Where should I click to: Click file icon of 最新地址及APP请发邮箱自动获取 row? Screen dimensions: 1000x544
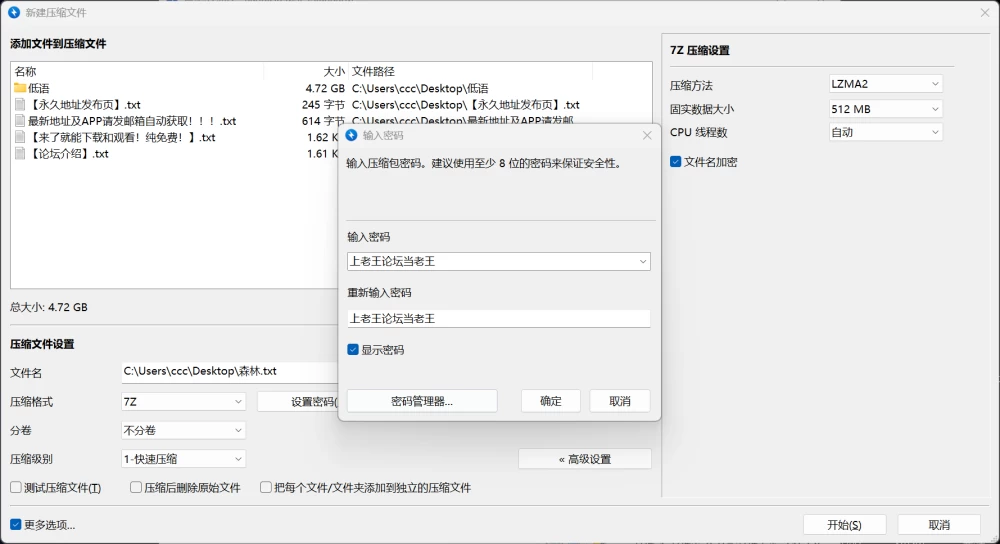(20, 121)
